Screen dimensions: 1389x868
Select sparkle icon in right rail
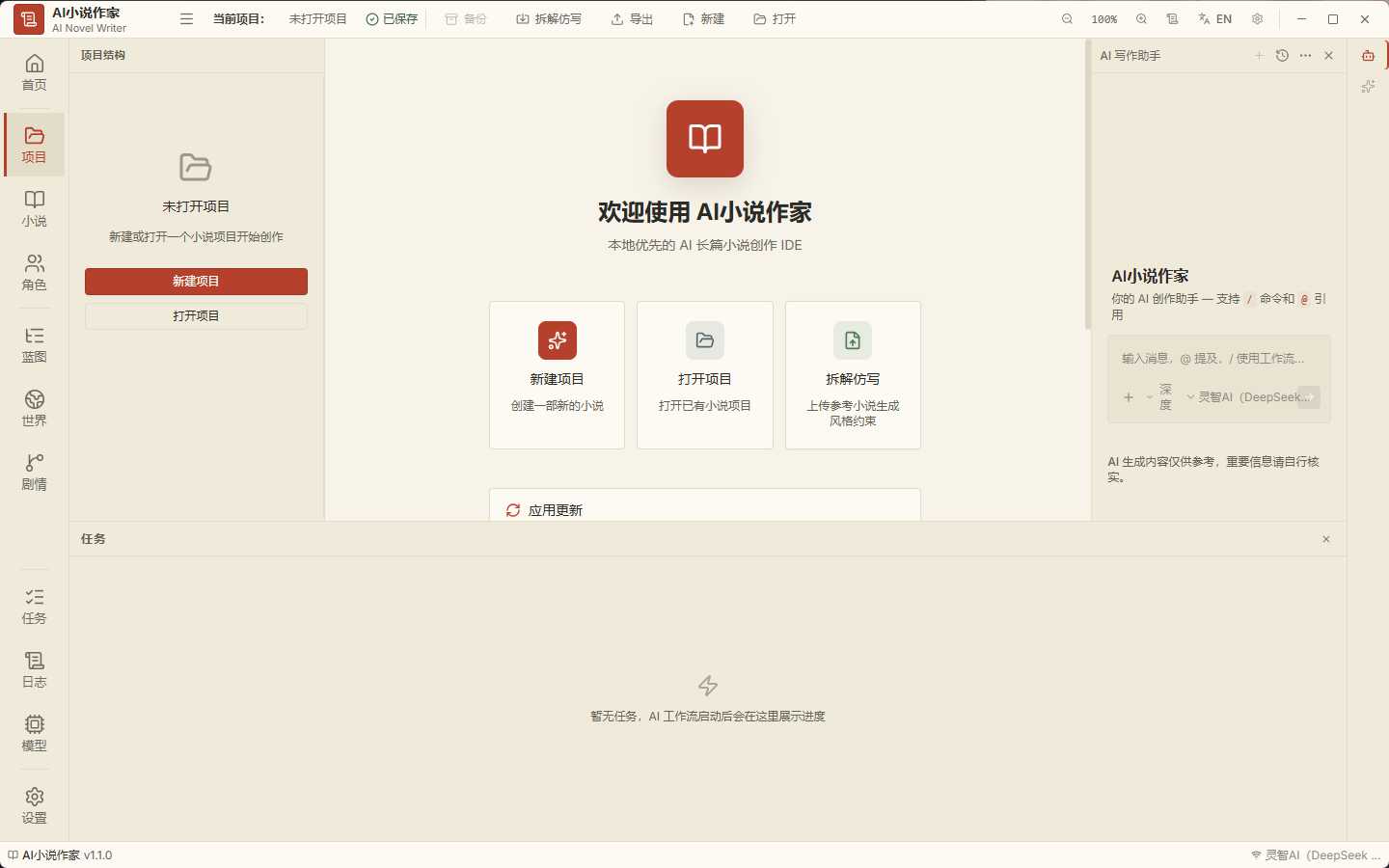coord(1368,87)
